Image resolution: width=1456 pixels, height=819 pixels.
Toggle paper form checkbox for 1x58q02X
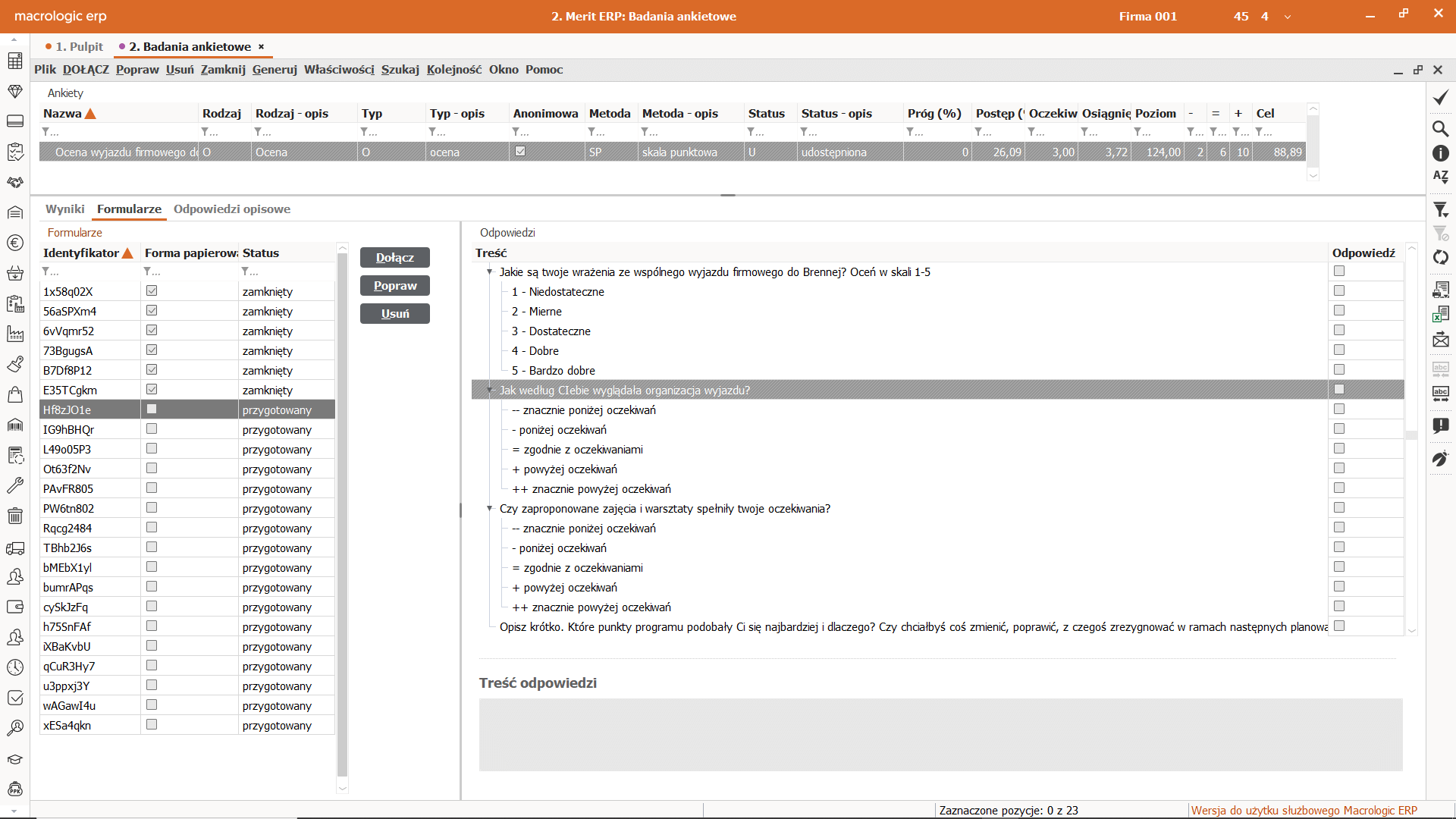[x=152, y=291]
